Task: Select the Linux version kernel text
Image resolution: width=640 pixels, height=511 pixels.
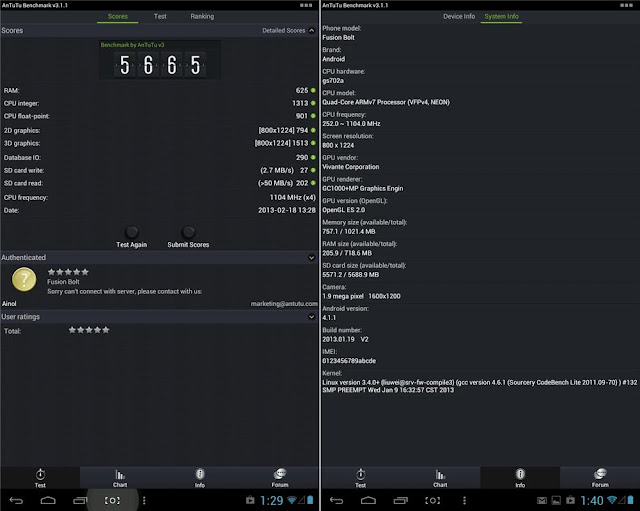Action: pyautogui.click(x=480, y=386)
